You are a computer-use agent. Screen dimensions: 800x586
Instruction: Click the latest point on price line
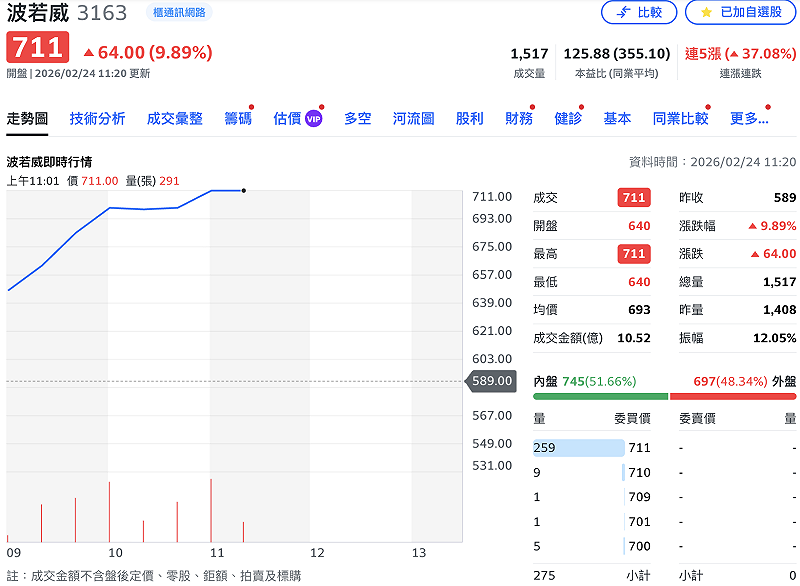click(x=243, y=190)
